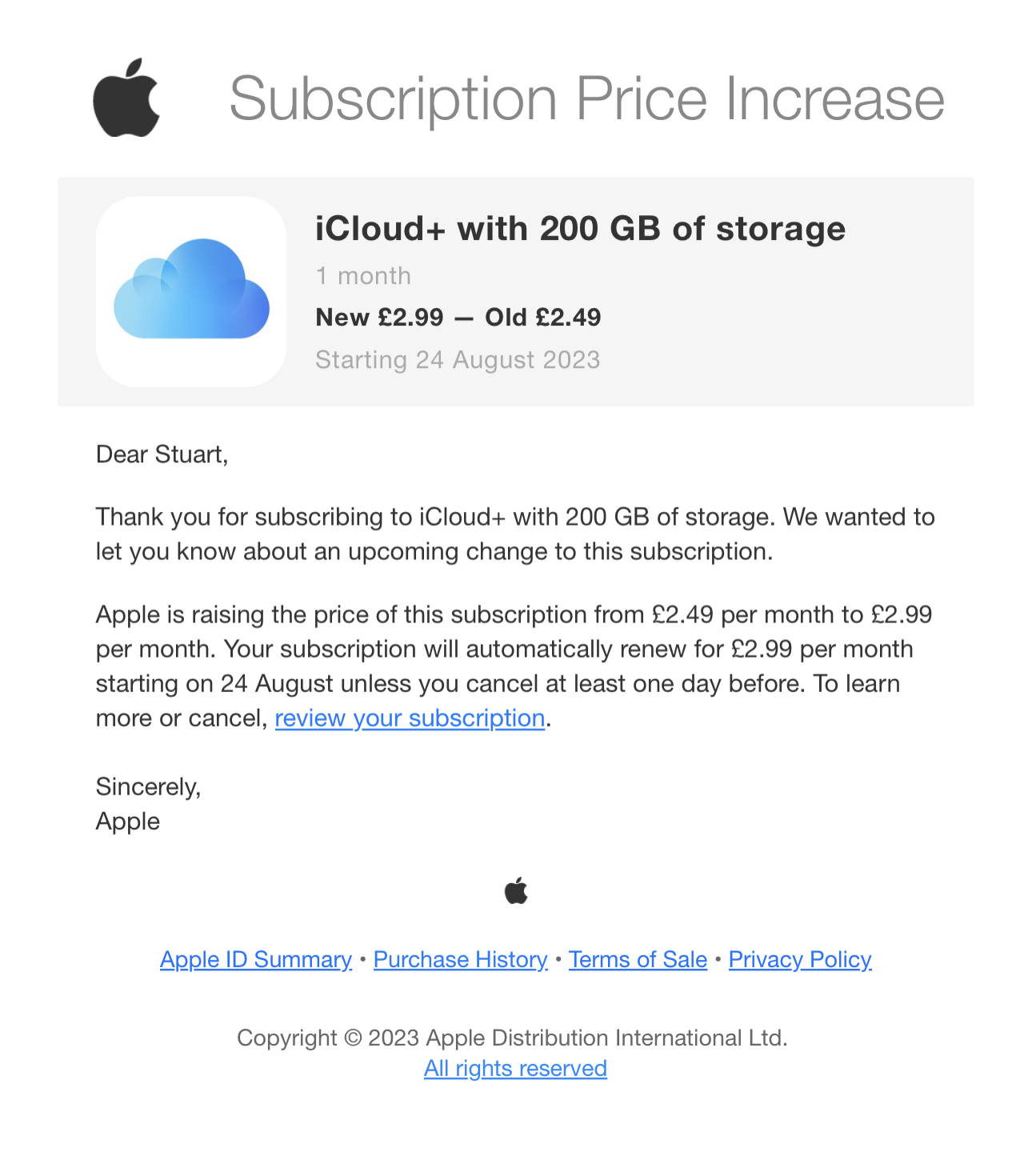Click the Starting 24 August 2023 text
The height and width of the screenshot is (1176, 1032).
pos(458,360)
